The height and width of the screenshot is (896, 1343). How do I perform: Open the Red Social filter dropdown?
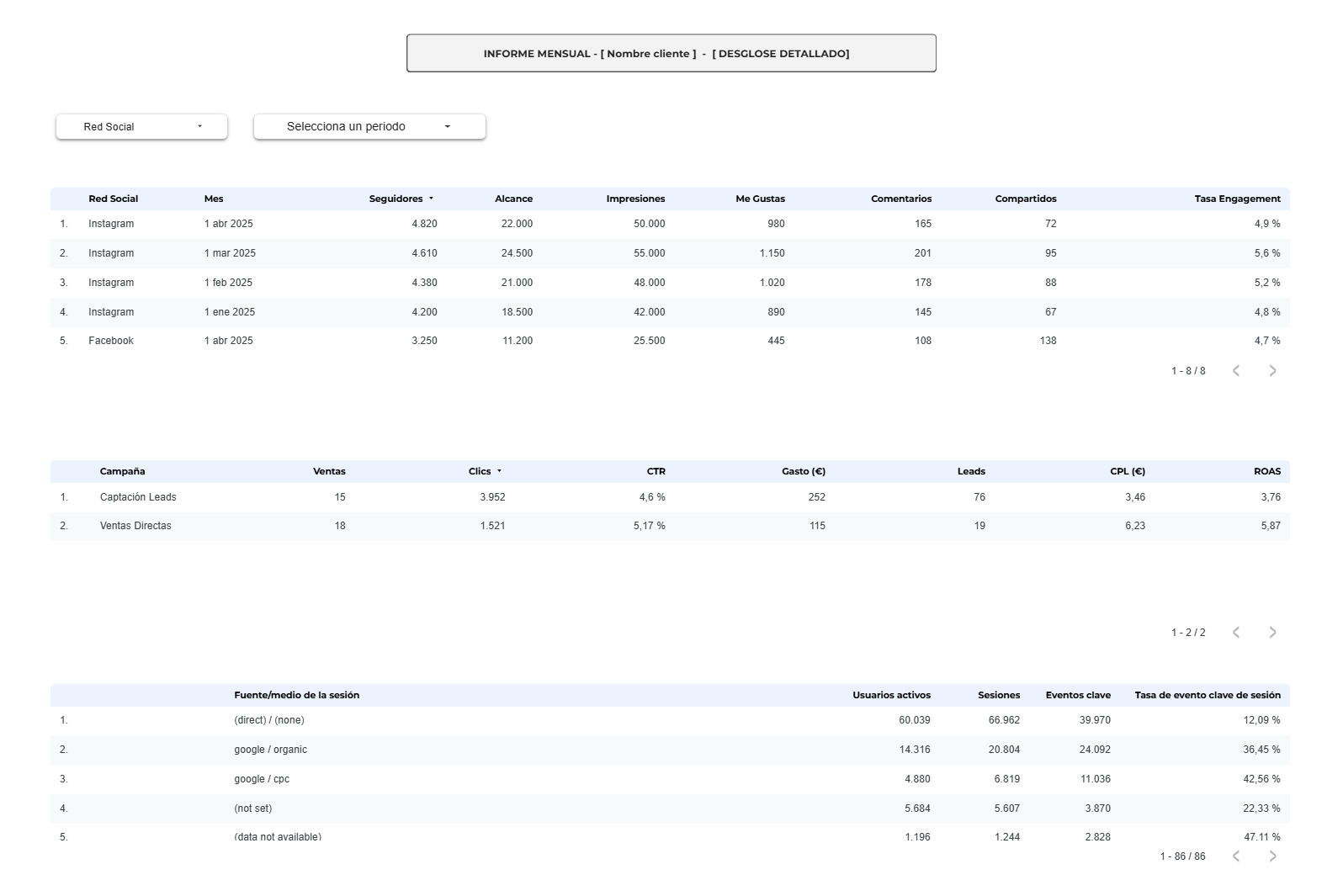pyautogui.click(x=141, y=127)
